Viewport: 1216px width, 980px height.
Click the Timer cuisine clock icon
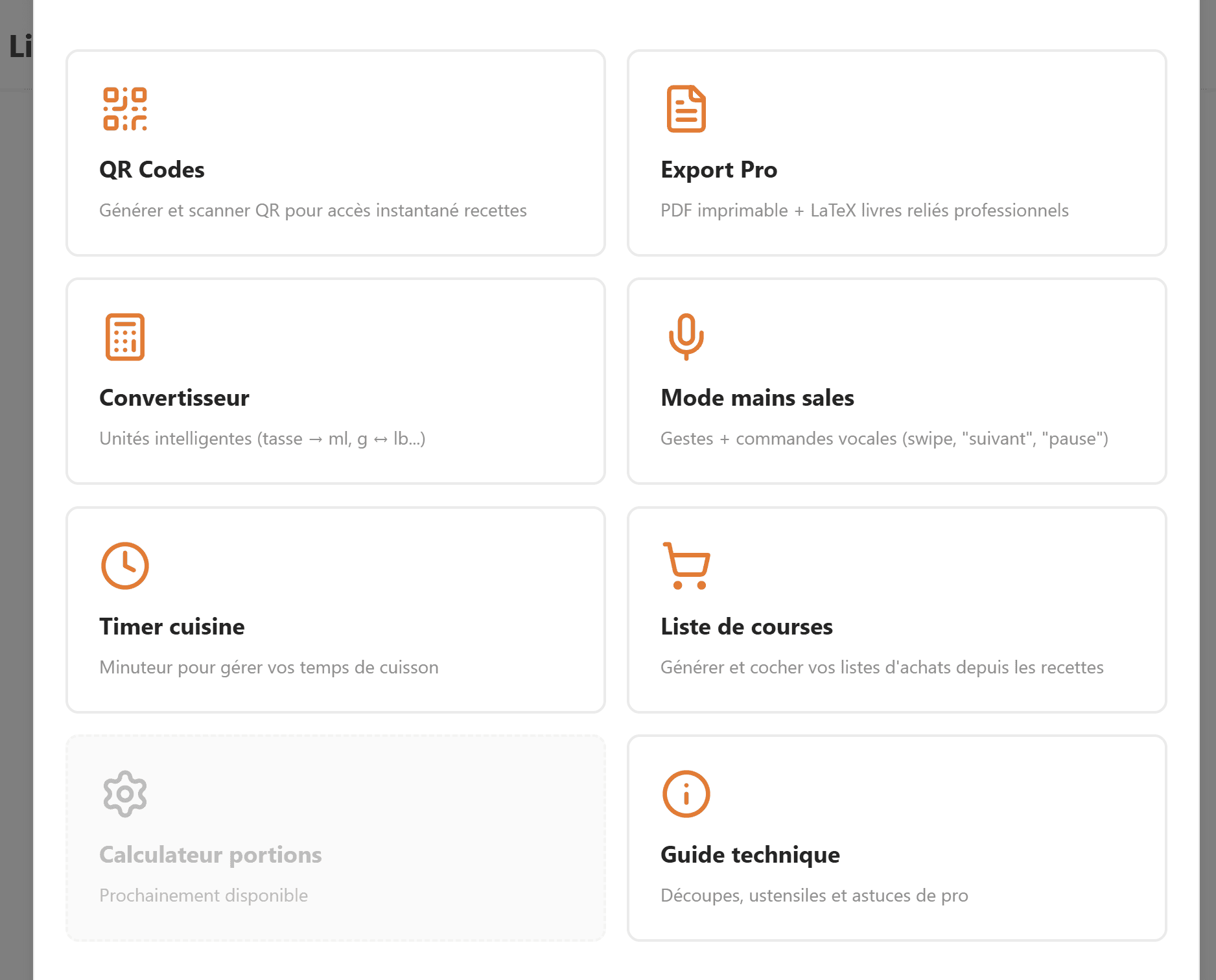[125, 565]
